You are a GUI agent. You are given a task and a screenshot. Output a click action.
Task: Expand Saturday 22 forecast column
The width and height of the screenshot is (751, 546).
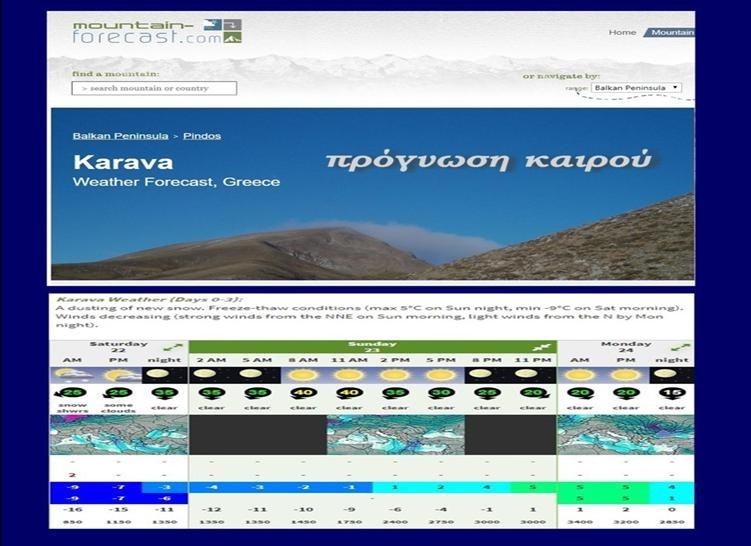[175, 347]
